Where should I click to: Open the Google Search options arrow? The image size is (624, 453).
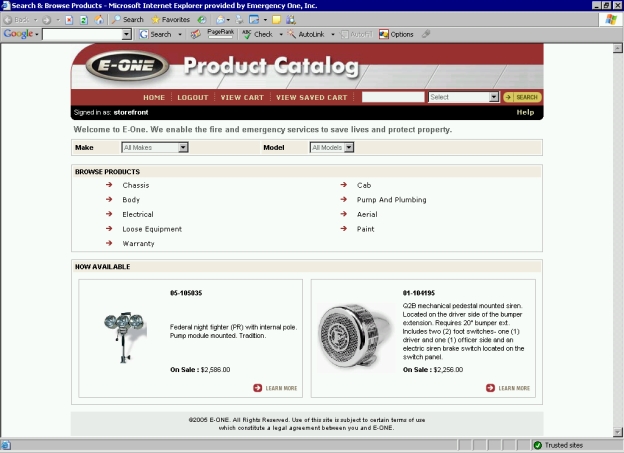click(x=180, y=34)
